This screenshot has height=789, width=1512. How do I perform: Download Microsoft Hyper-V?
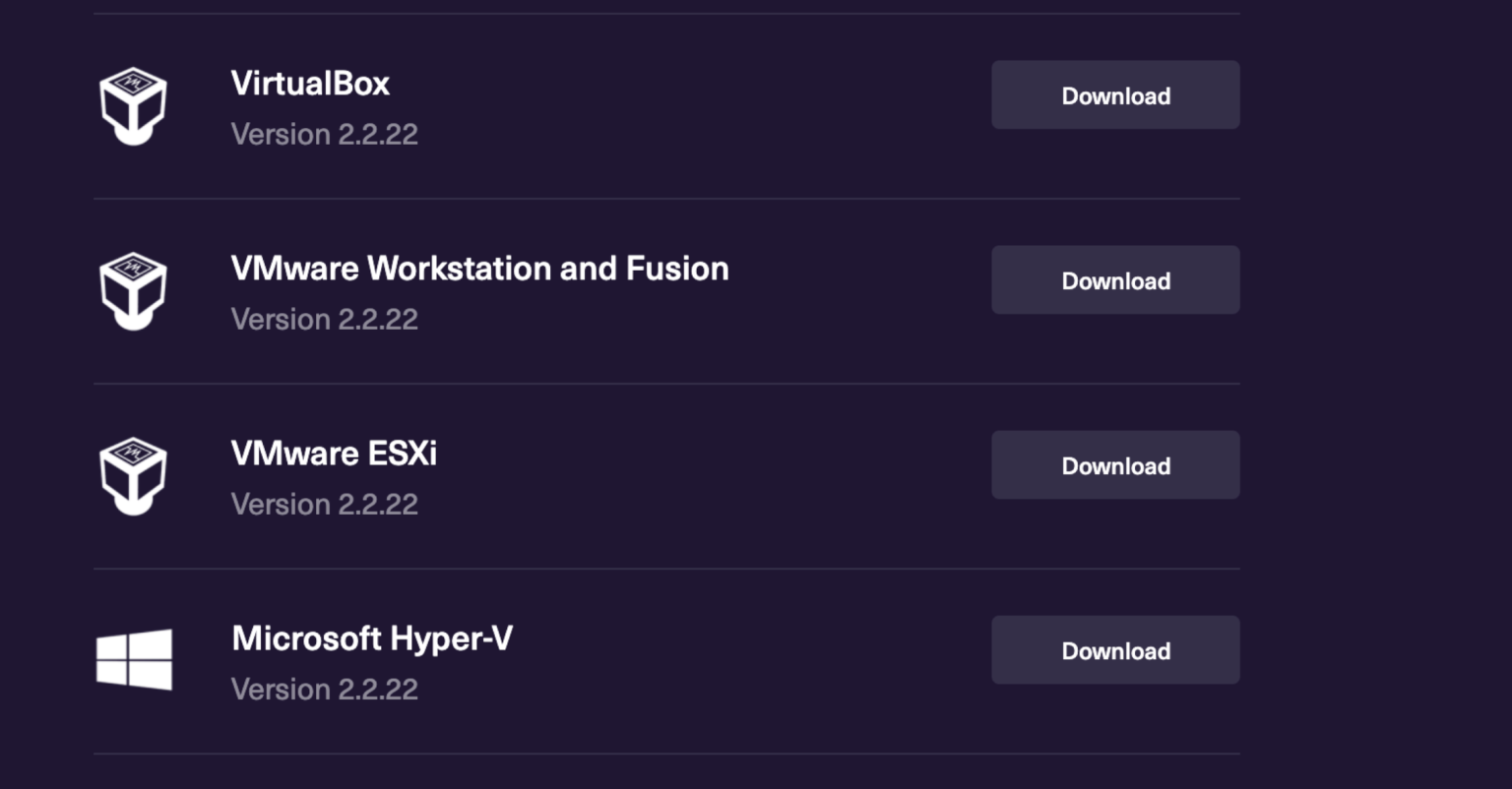click(x=1115, y=649)
